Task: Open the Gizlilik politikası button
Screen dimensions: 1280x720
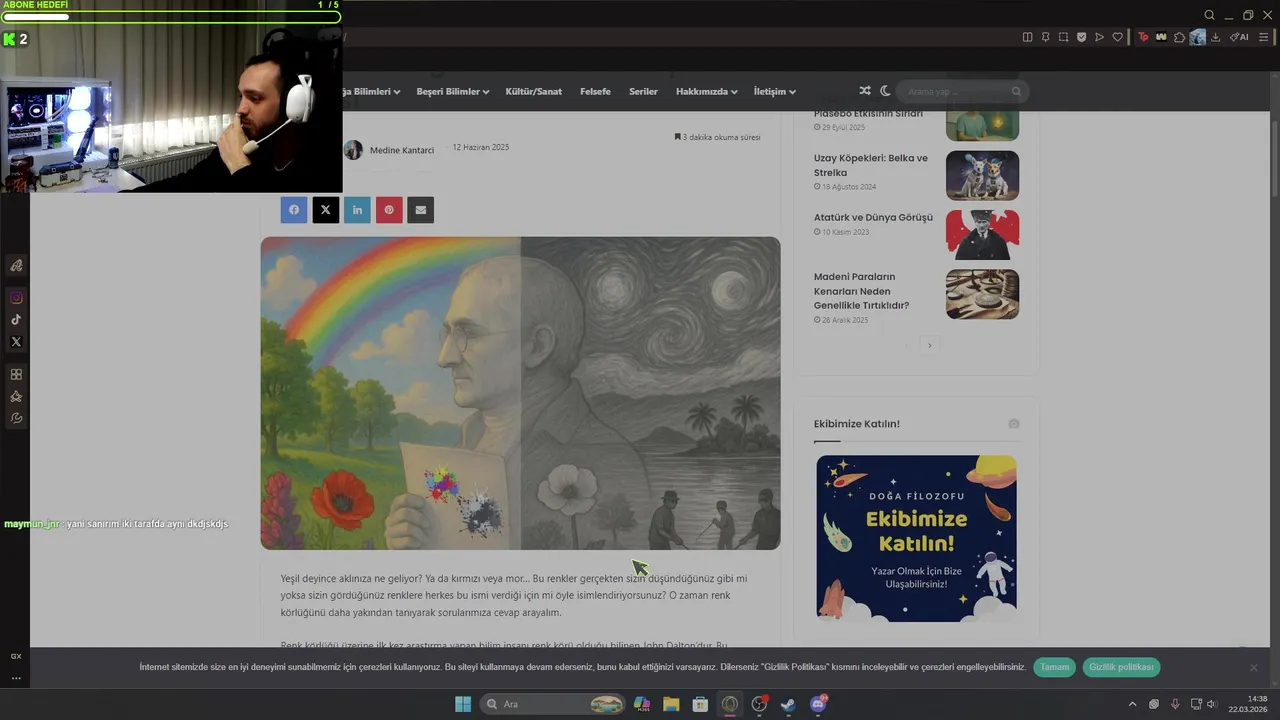Action: tap(1121, 667)
